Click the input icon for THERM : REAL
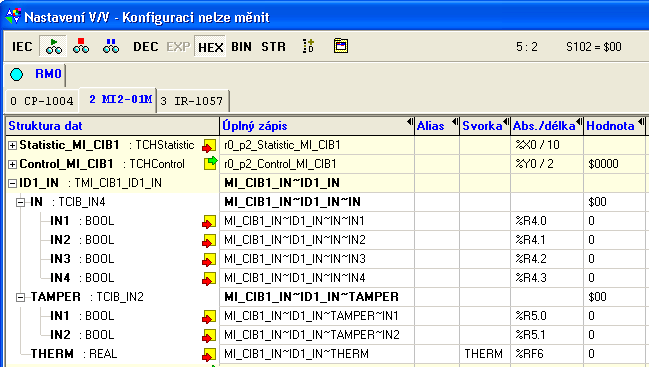This screenshot has width=649, height=367. pyautogui.click(x=209, y=354)
